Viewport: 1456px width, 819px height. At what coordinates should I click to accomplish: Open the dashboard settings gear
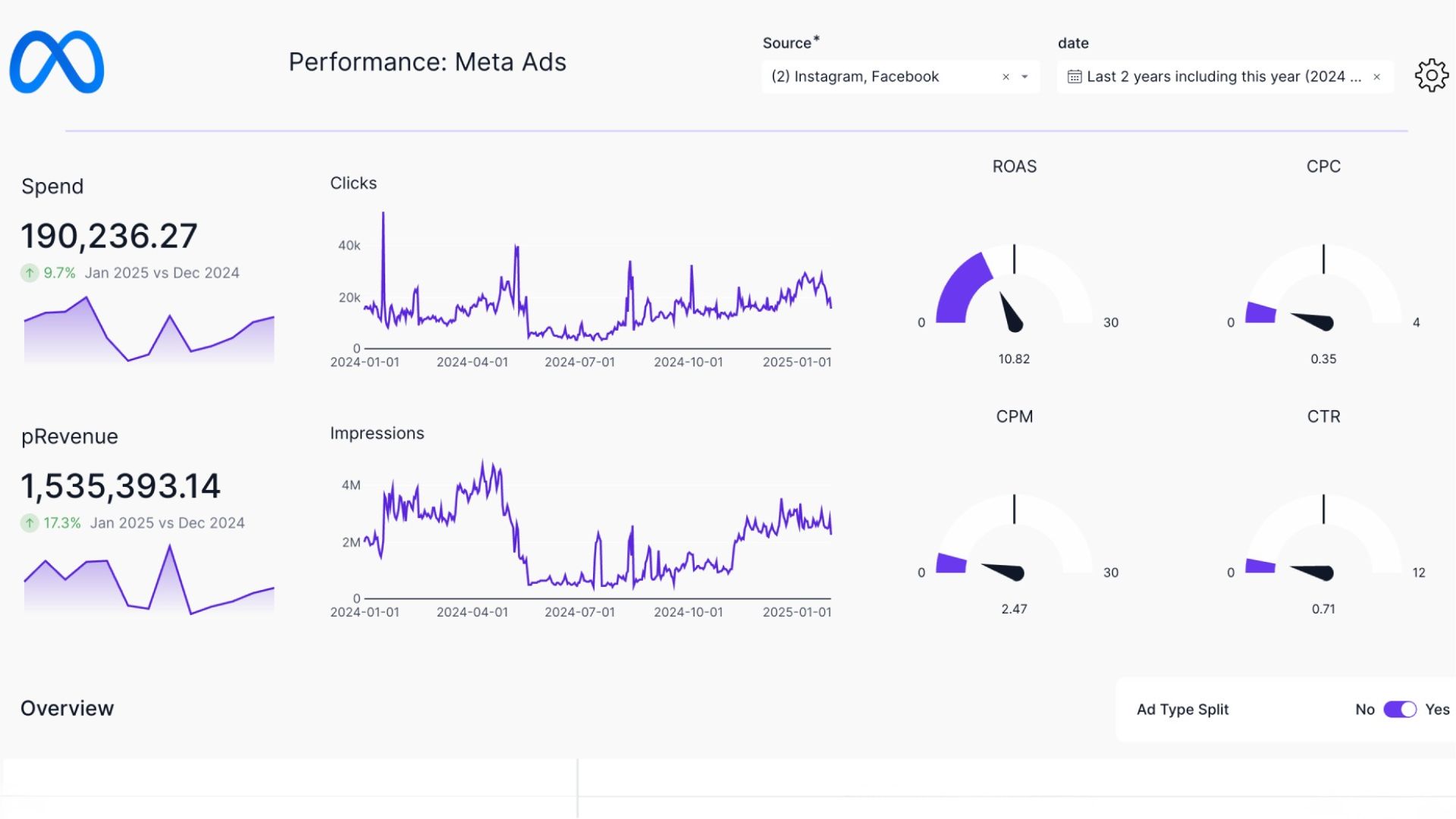pos(1432,75)
